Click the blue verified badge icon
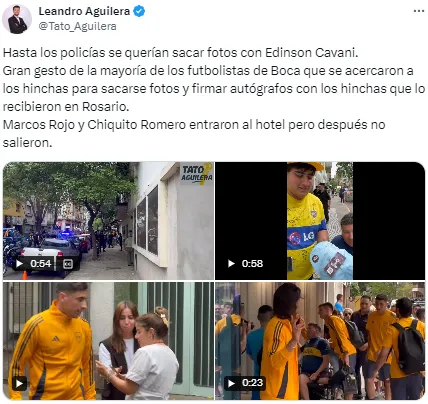This screenshot has width=428, height=404. 139,11
